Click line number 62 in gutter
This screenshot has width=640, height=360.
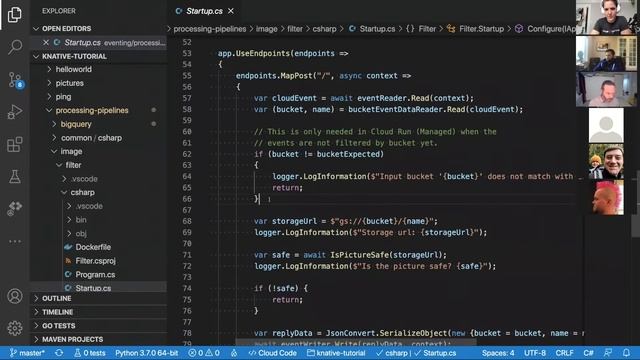tap(187, 154)
